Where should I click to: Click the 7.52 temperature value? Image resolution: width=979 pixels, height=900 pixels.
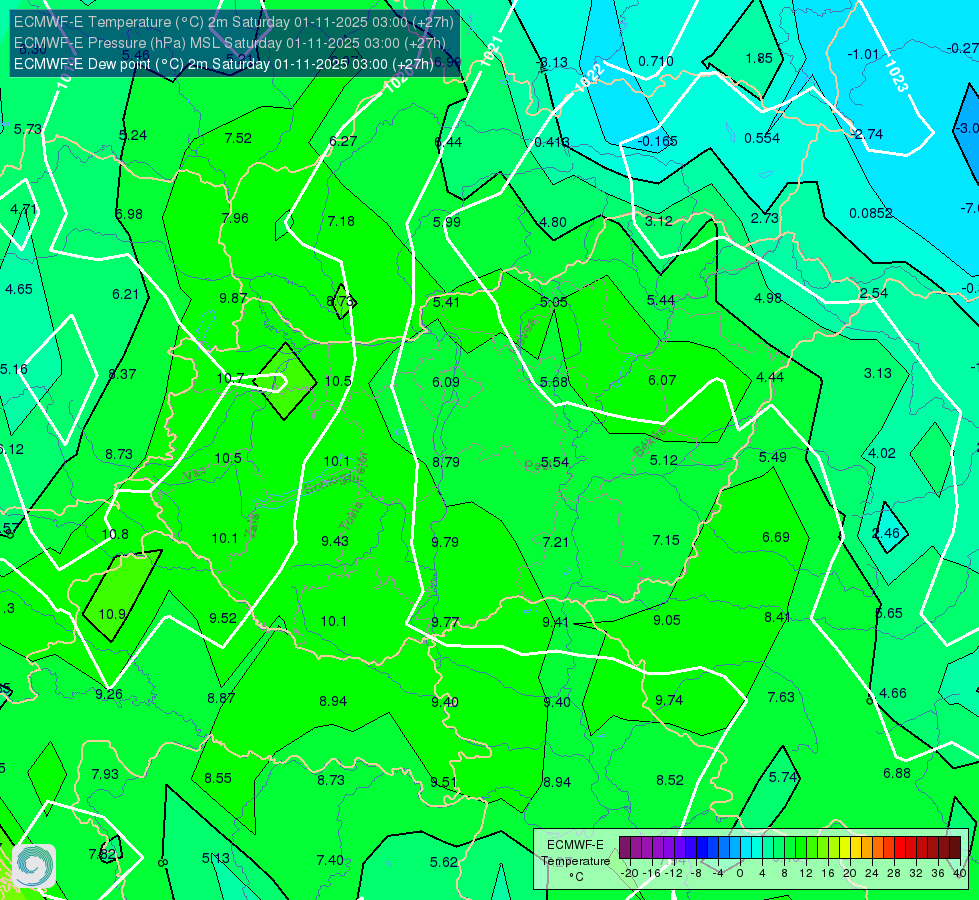point(238,138)
